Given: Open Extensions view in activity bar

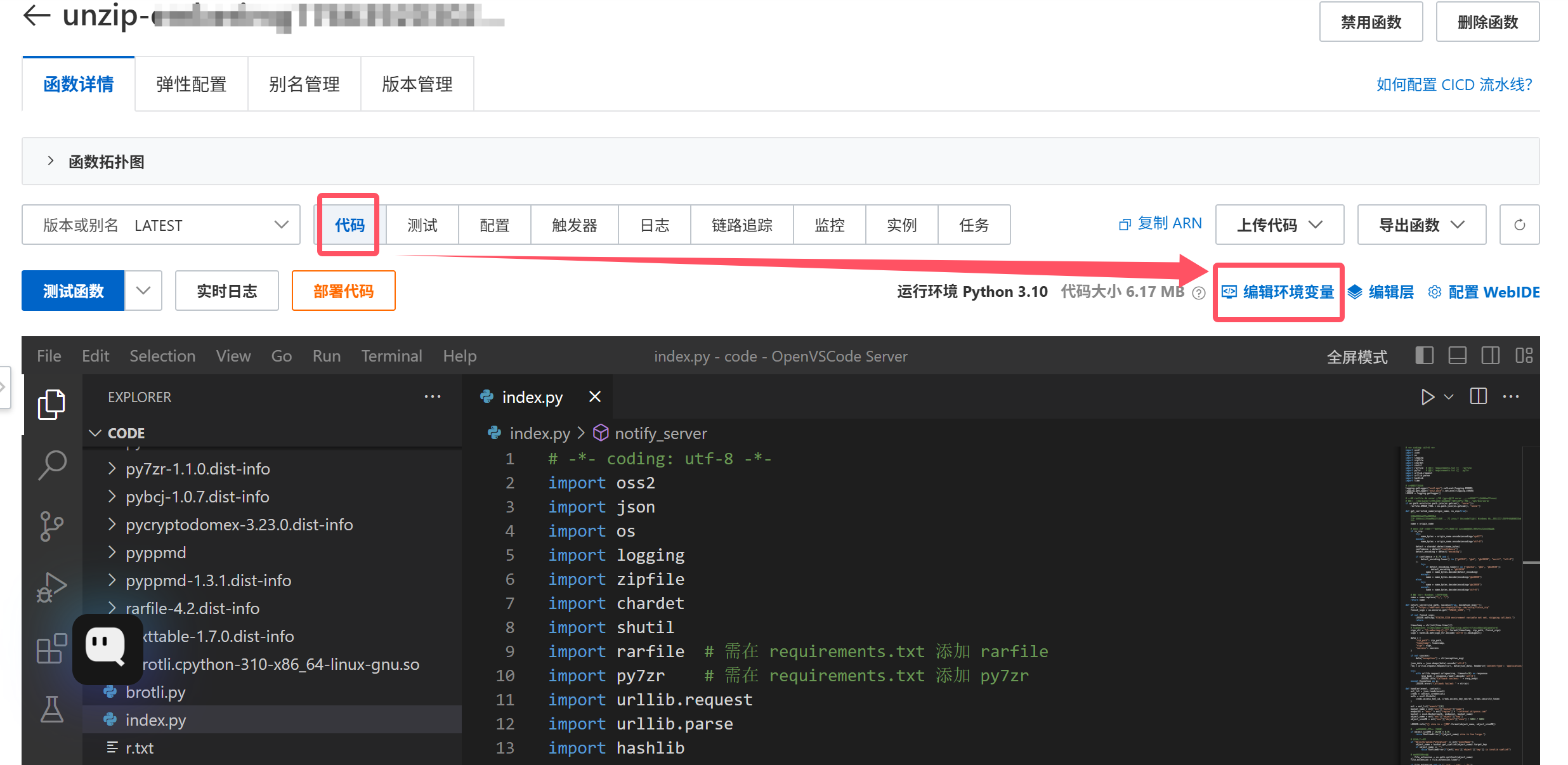Looking at the screenshot, I should coord(52,648).
